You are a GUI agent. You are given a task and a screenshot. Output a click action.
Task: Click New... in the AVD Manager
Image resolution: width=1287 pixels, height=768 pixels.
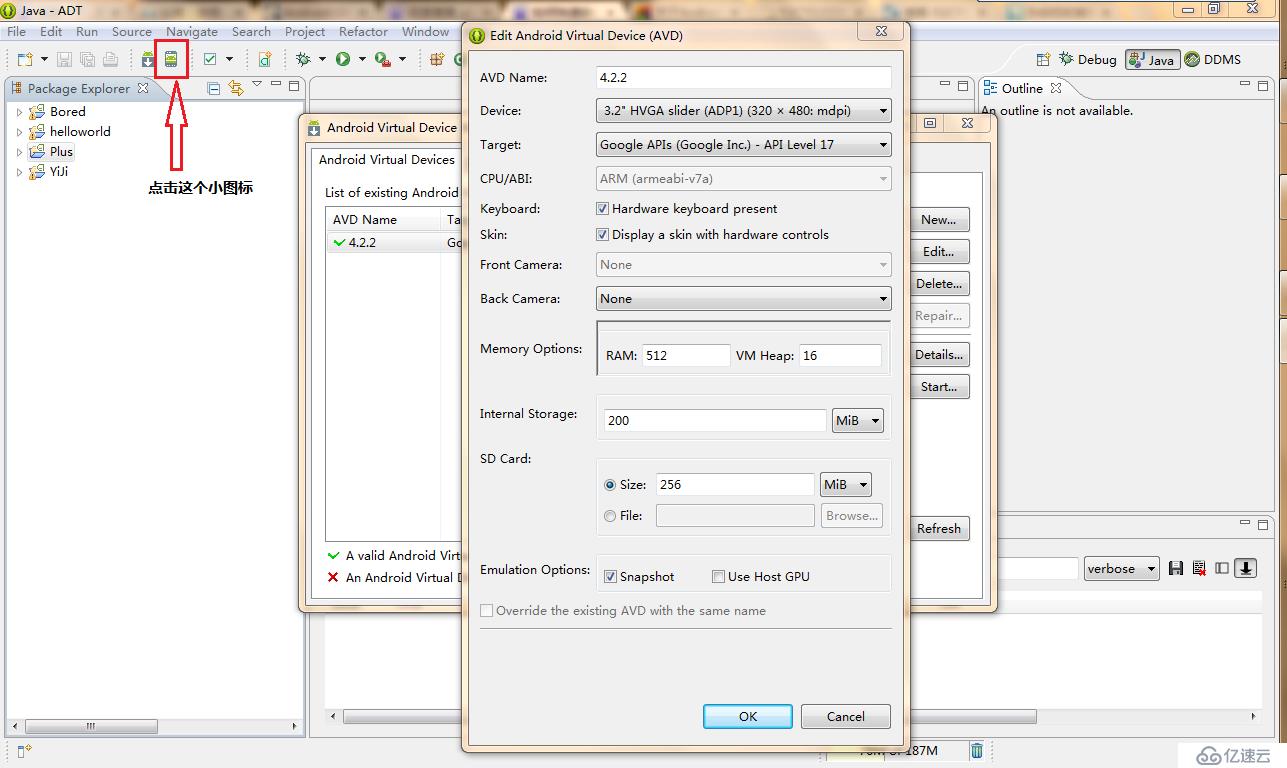(x=939, y=220)
